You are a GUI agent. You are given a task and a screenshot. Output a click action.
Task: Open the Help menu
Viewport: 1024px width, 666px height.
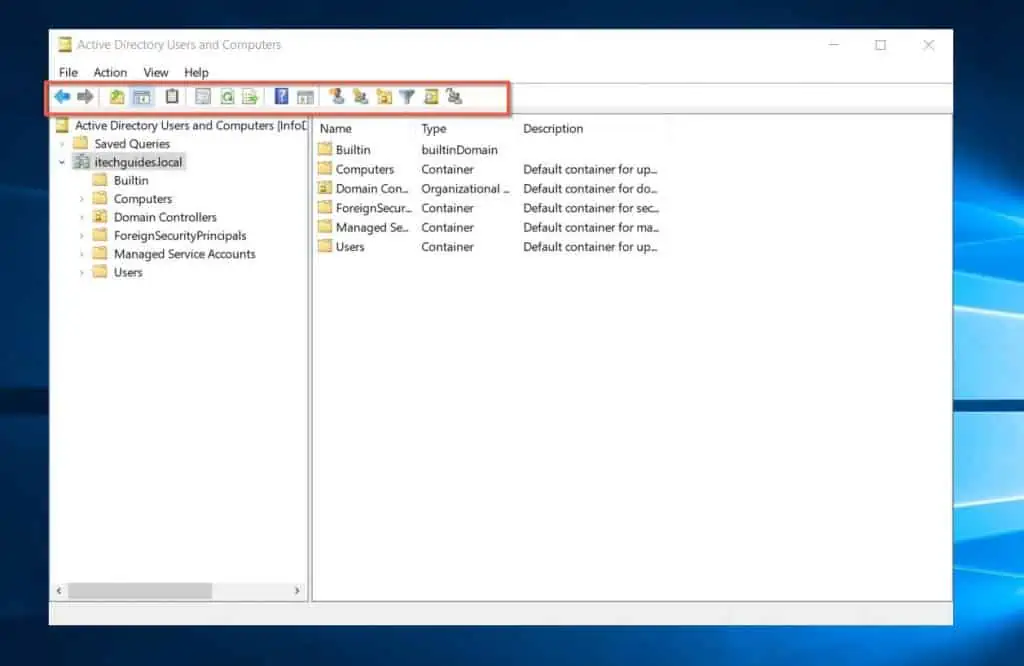click(x=196, y=72)
